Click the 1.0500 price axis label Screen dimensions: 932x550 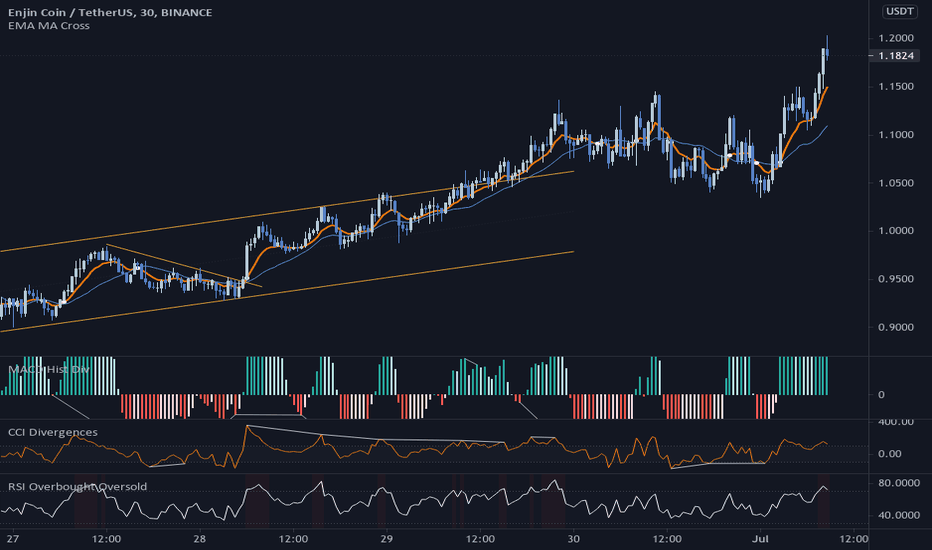tap(896, 183)
